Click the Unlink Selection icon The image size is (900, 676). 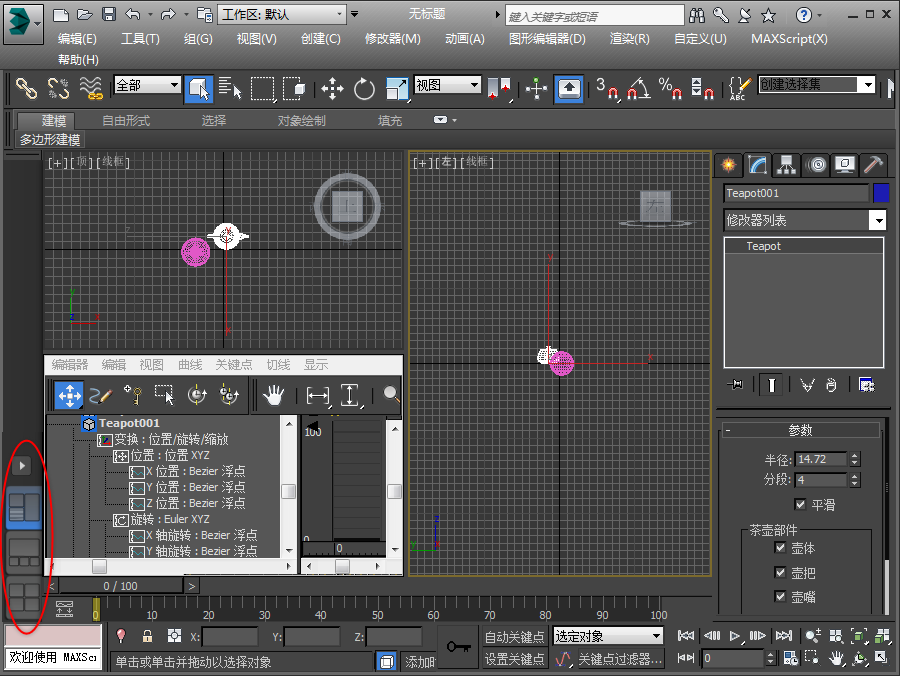tap(59, 88)
